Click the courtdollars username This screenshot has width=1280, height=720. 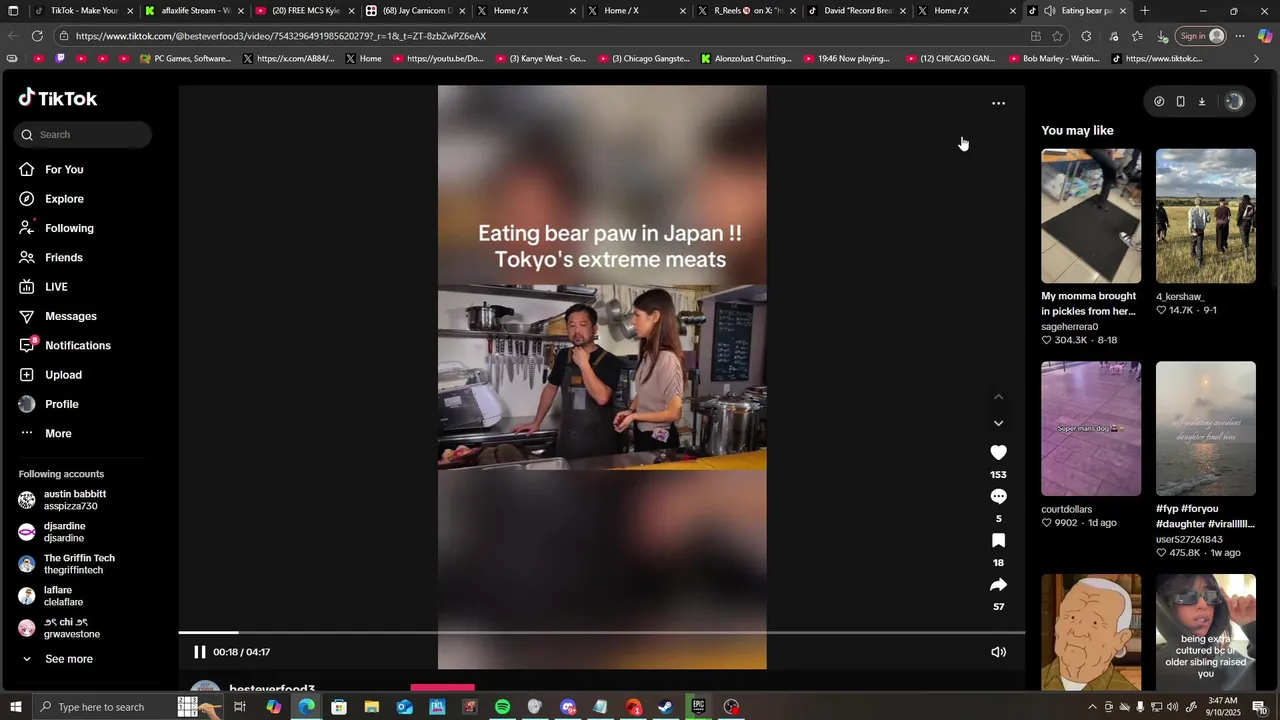pos(1067,510)
